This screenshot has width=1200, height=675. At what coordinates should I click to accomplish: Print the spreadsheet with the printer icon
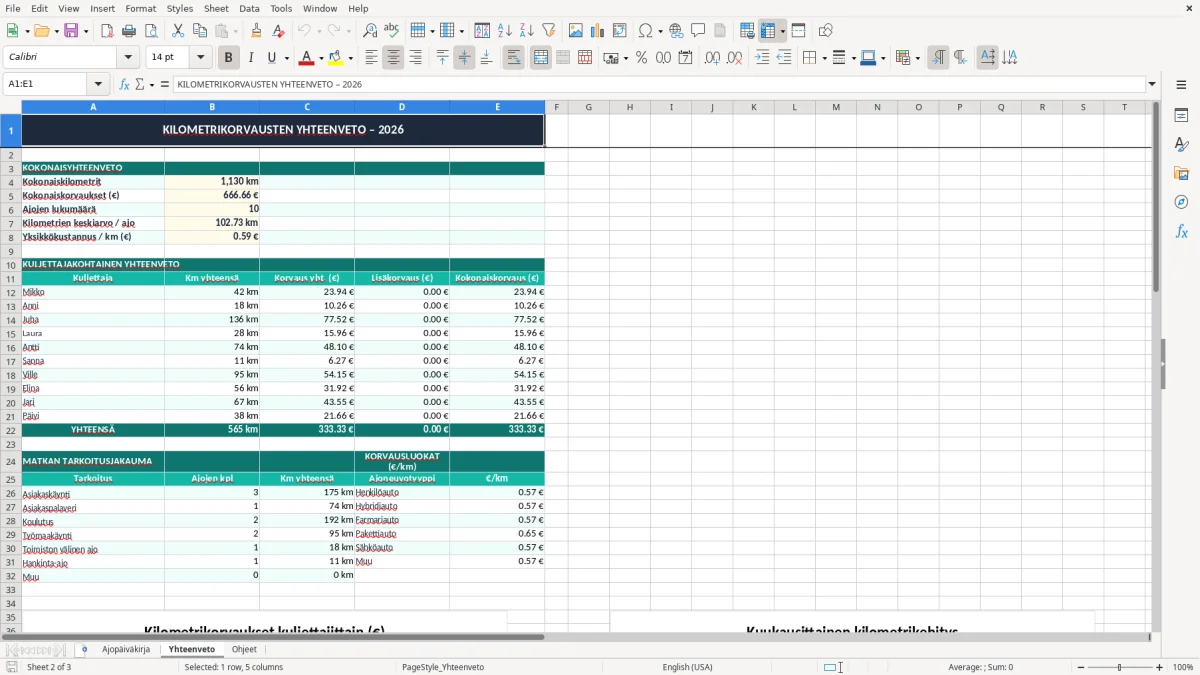(x=129, y=31)
